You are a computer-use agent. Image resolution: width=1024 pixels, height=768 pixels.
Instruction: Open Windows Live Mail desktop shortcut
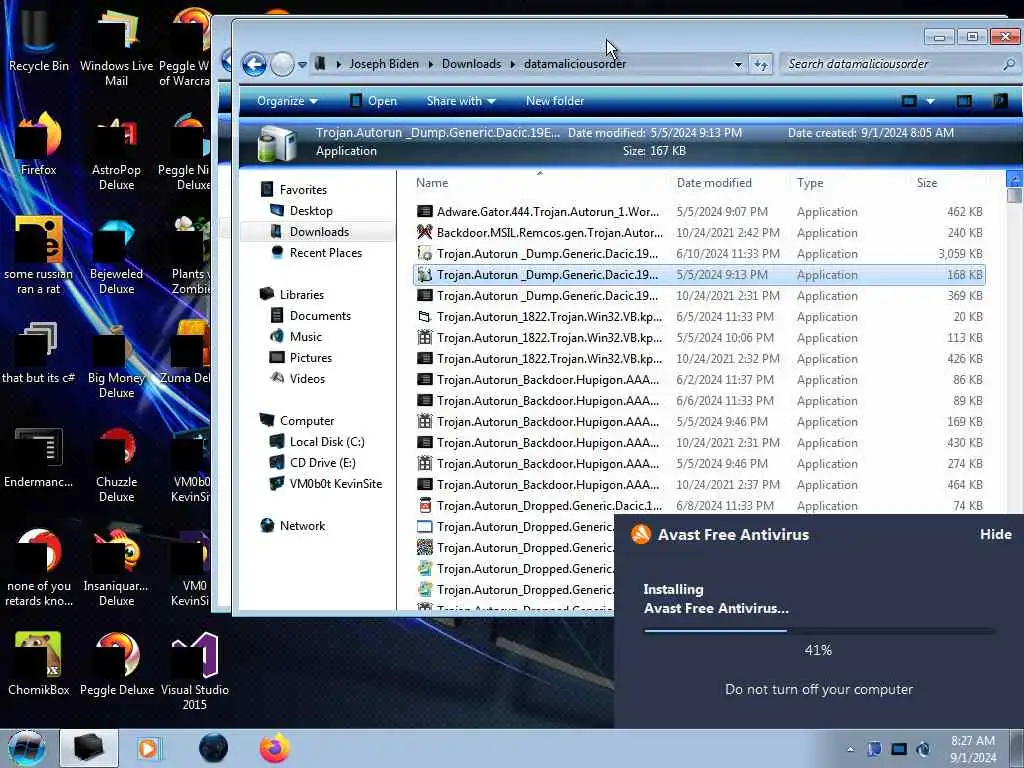116,47
